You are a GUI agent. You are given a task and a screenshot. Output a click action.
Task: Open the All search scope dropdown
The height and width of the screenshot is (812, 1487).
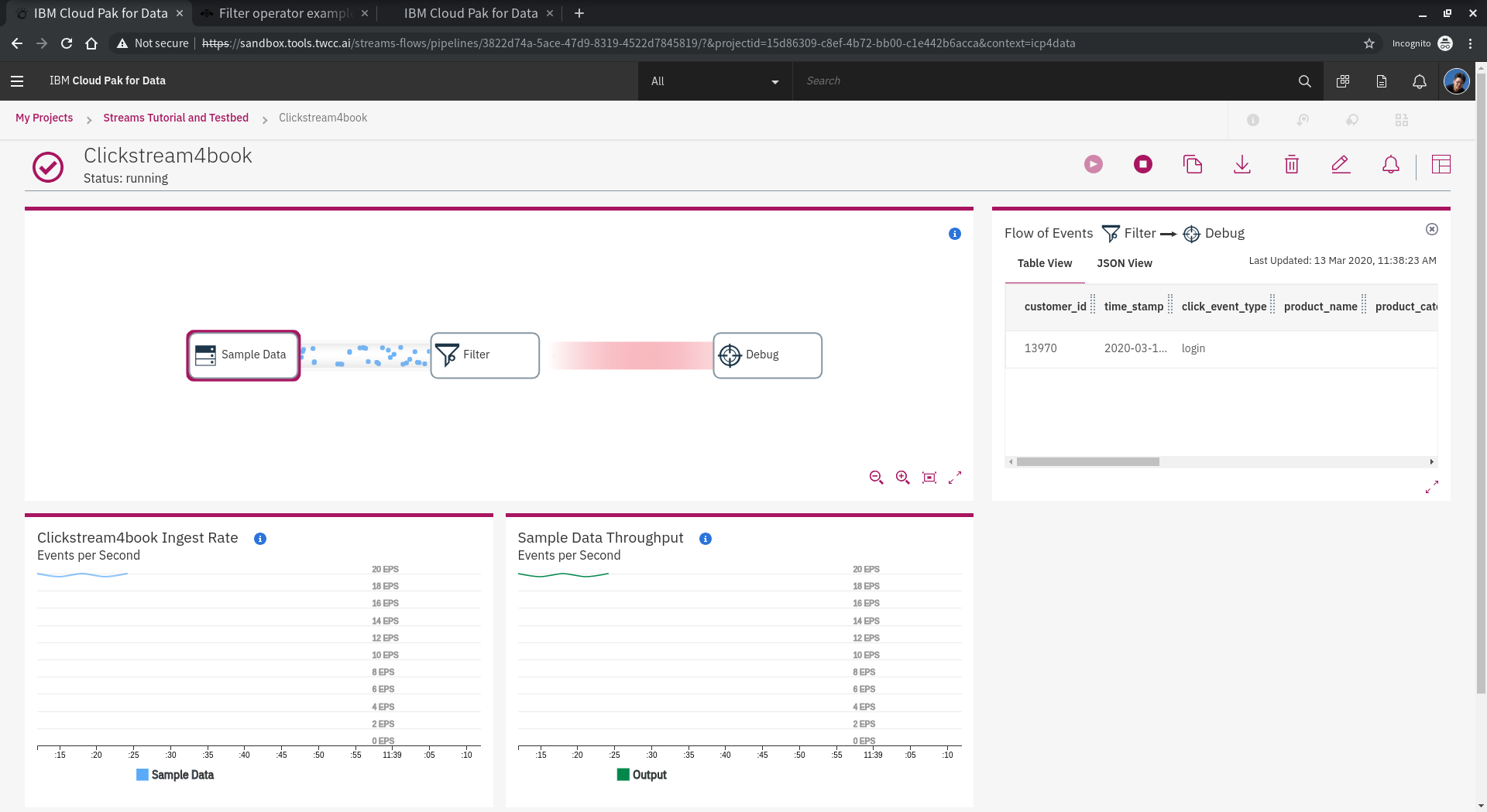(715, 81)
